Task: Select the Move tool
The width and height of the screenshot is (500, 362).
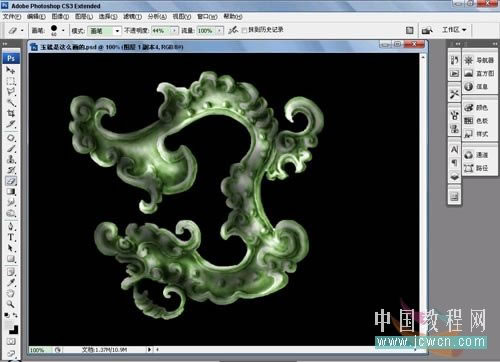Action: coord(11,70)
